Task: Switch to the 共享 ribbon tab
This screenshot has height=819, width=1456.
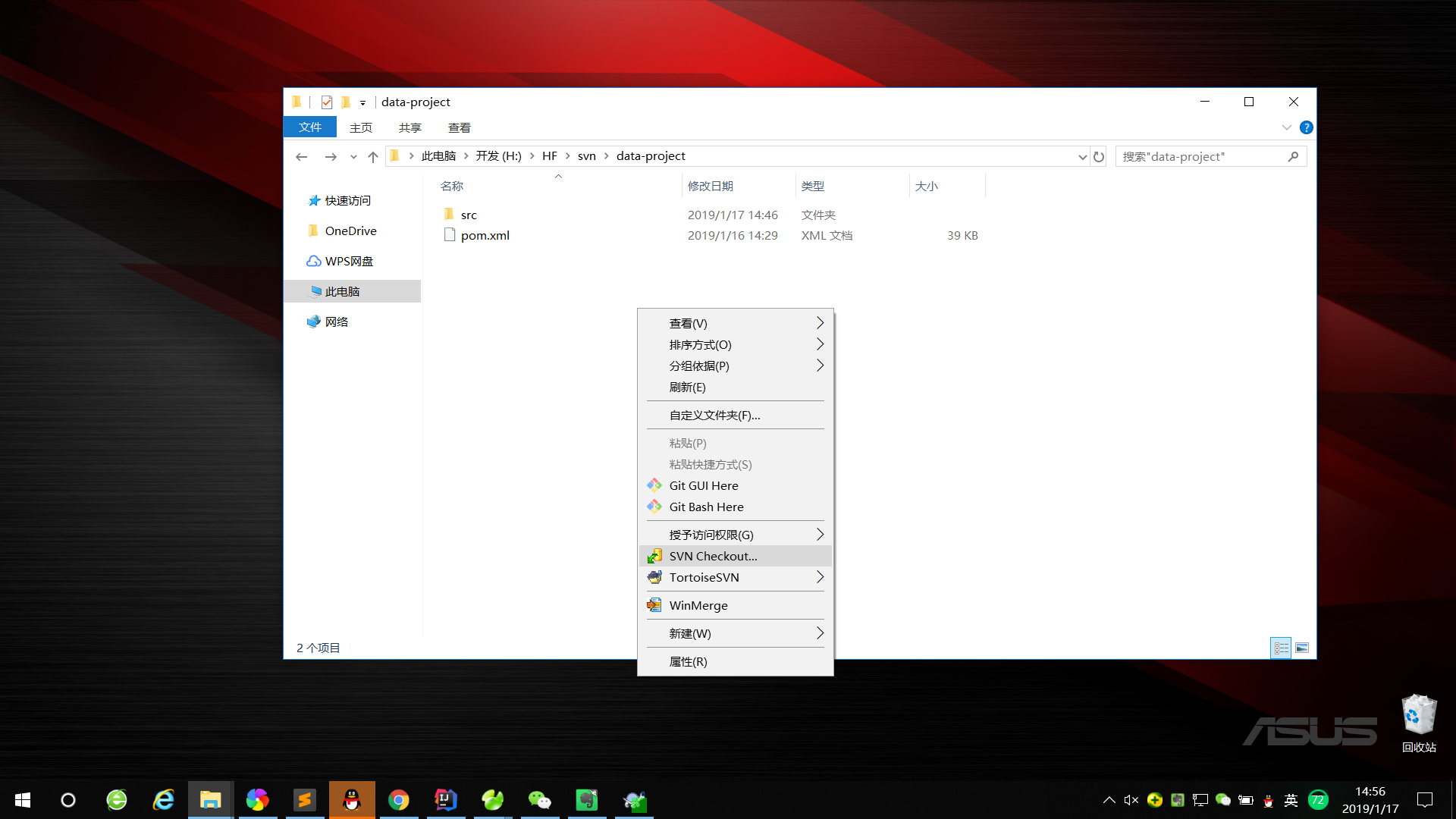Action: click(x=410, y=127)
